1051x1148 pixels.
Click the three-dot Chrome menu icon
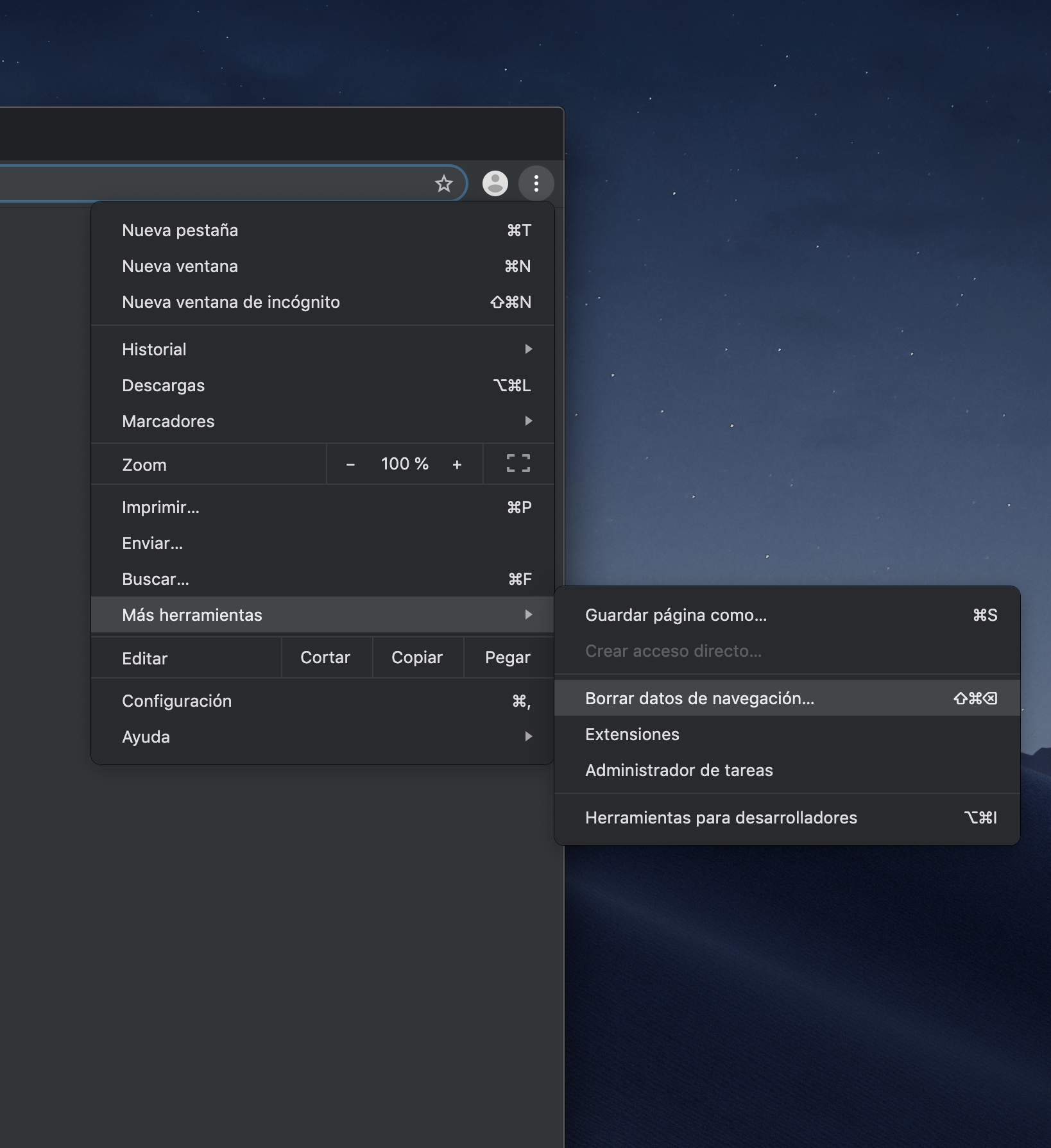pos(536,183)
